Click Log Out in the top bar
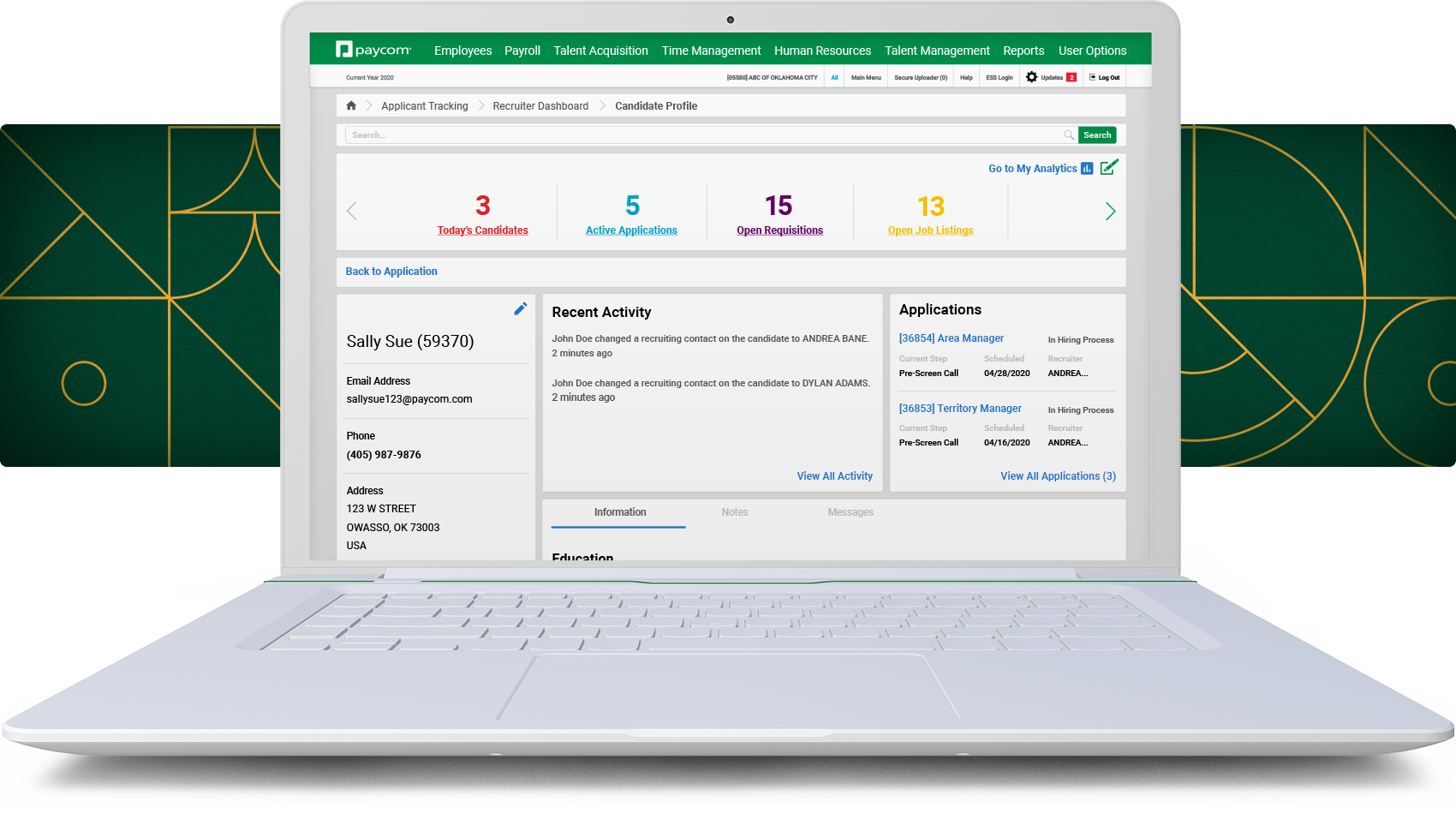This screenshot has width=1456, height=819. (1105, 77)
